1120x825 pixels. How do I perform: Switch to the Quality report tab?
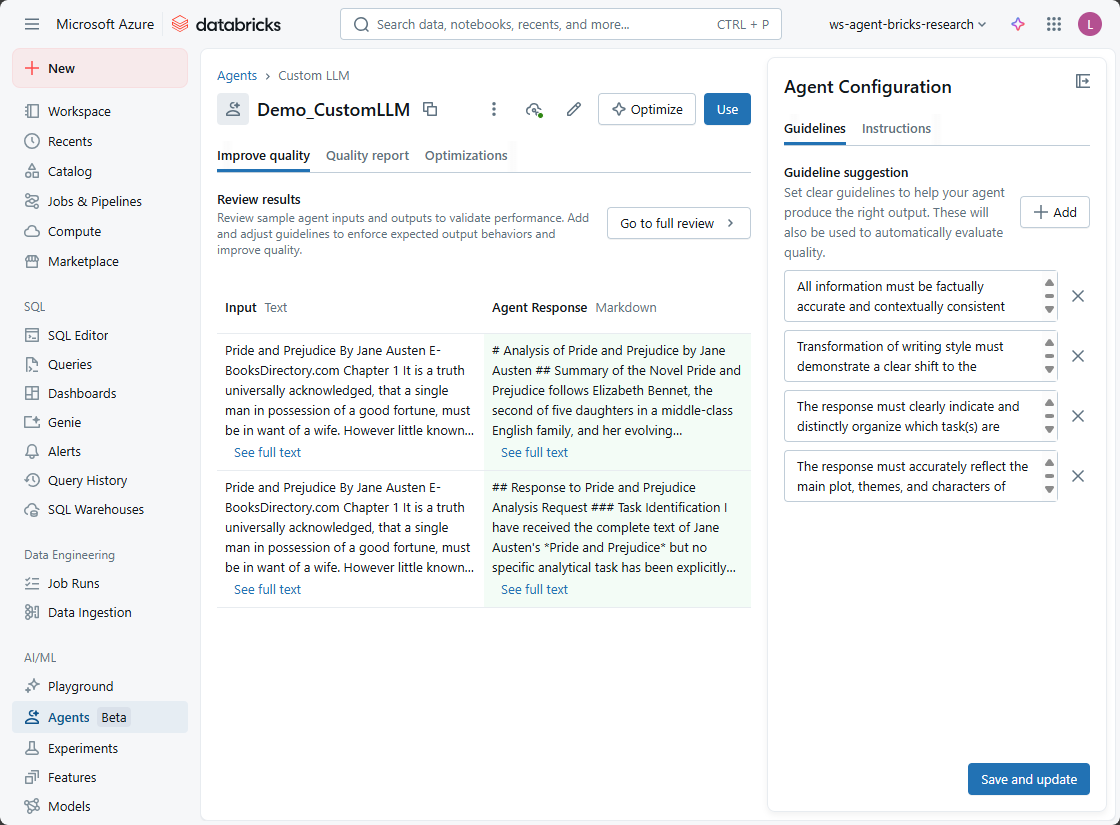pyautogui.click(x=367, y=155)
